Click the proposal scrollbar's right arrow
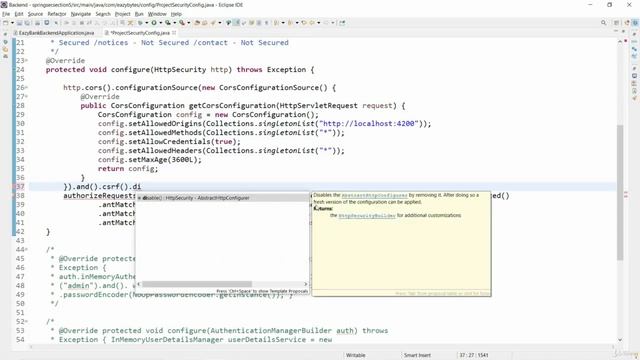Viewport: 640px width, 360px height. click(x=306, y=284)
